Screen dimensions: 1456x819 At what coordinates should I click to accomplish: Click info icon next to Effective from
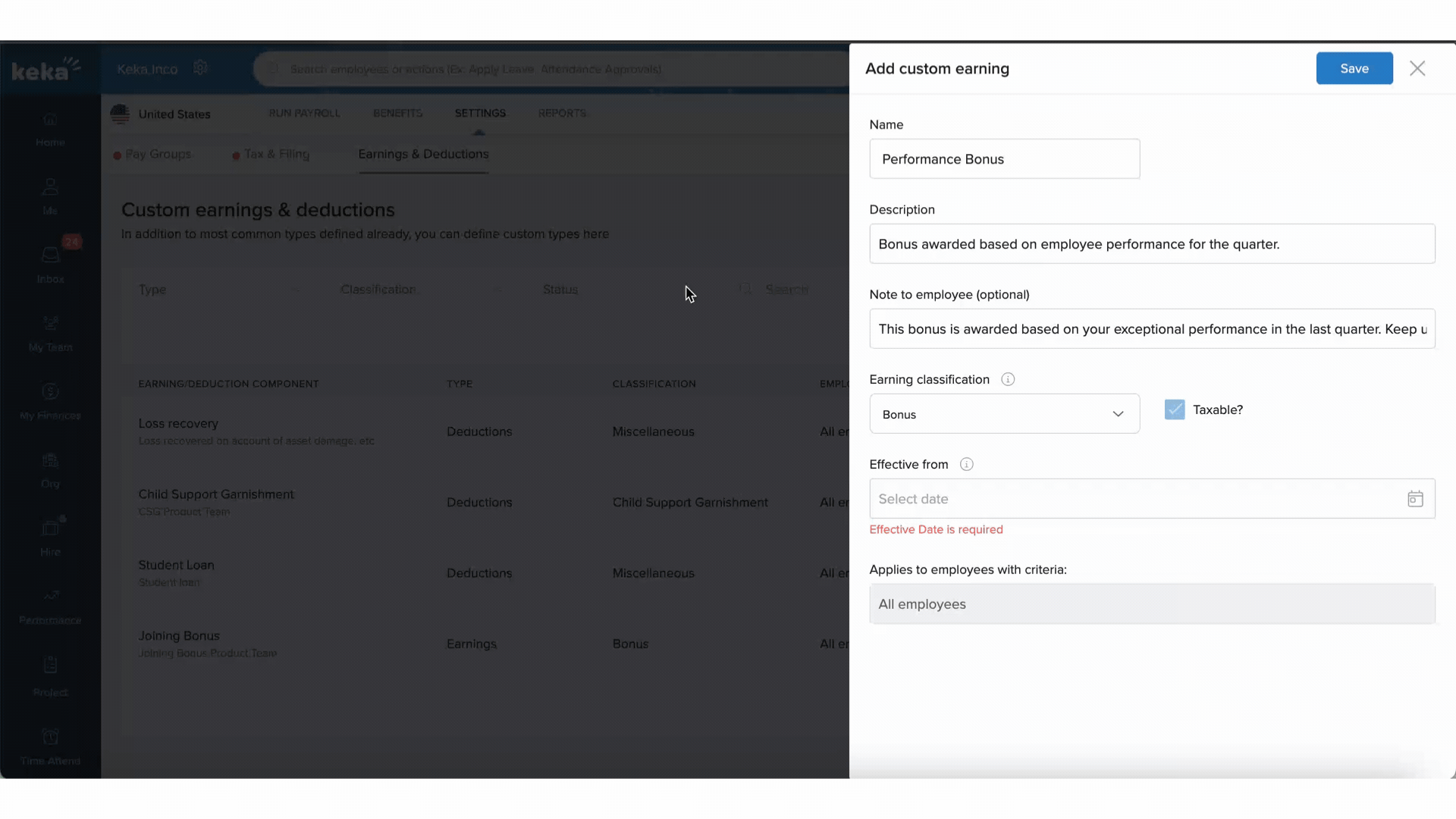coord(966,464)
